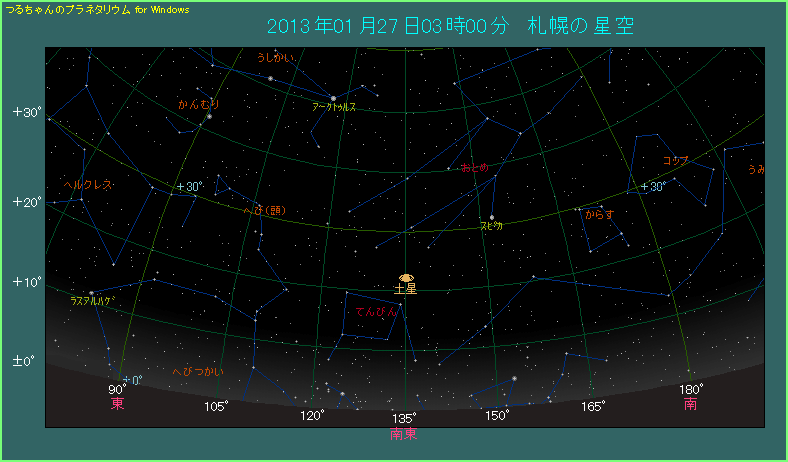Screen dimensions: 788x462
Task: Select the ヘルクレス constellation label
Action: tap(88, 185)
